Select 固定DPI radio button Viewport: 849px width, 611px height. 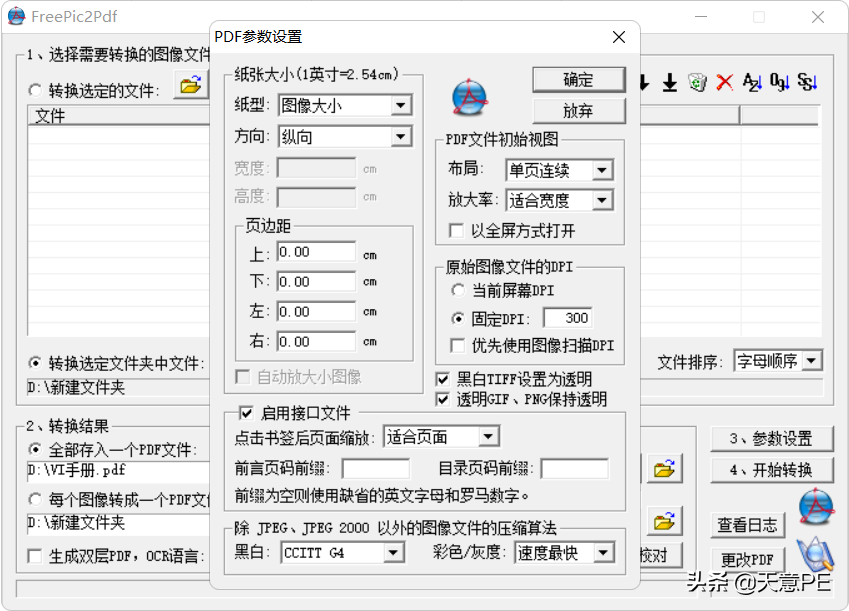pyautogui.click(x=458, y=319)
